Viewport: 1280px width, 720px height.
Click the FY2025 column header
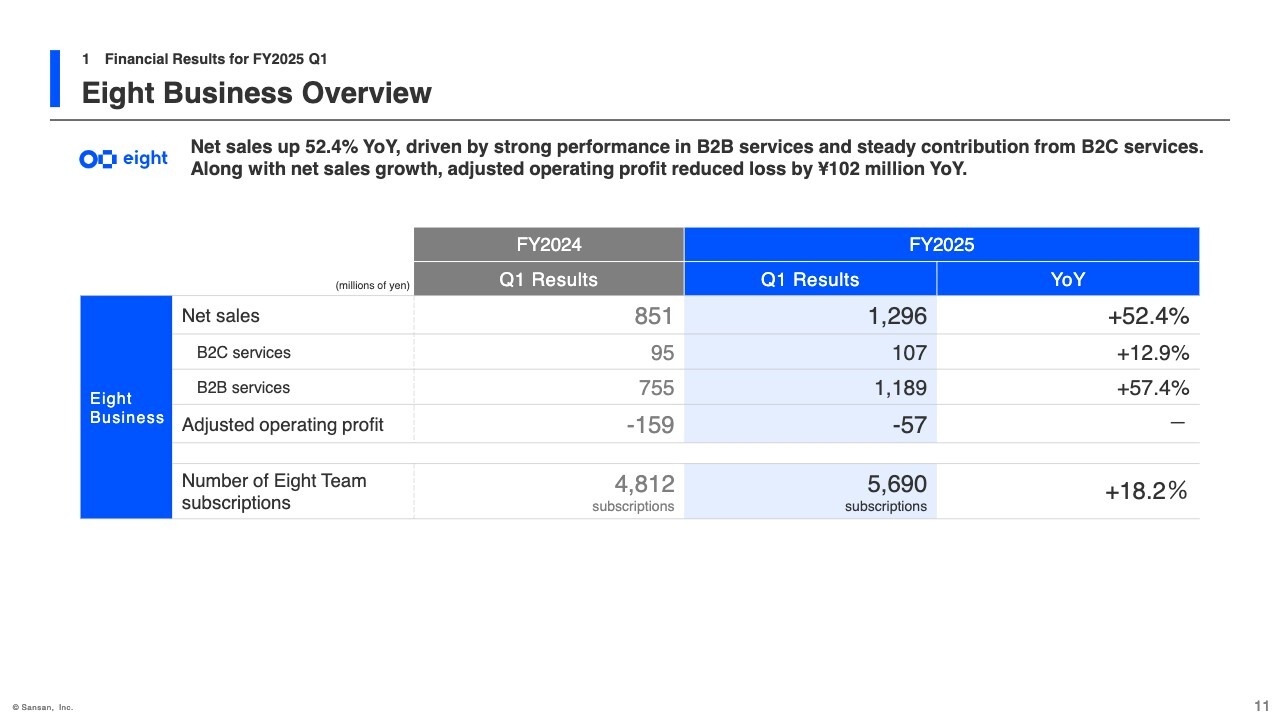pos(941,244)
